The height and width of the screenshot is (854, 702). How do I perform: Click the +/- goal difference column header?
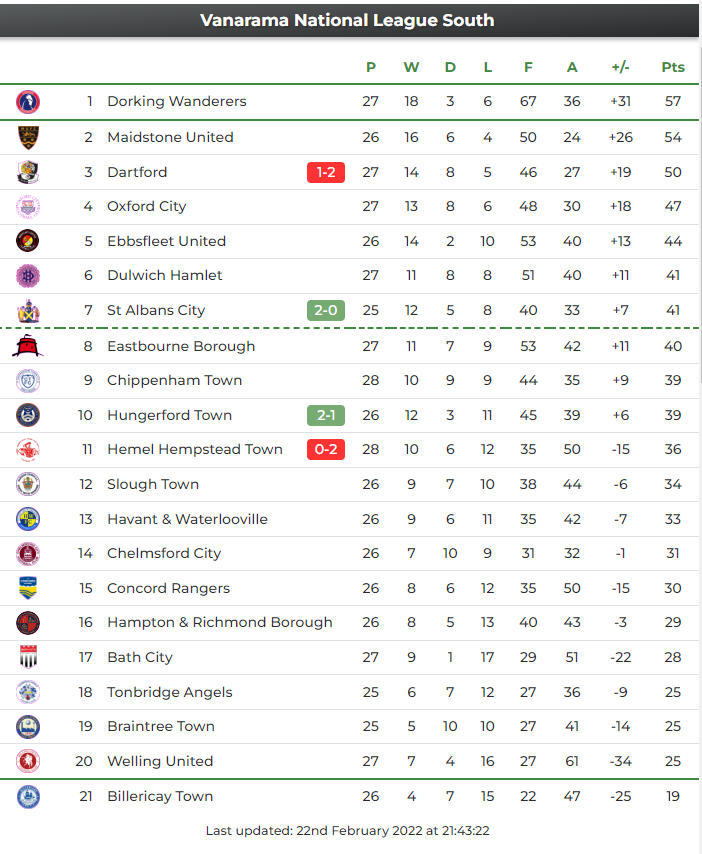pyautogui.click(x=620, y=67)
